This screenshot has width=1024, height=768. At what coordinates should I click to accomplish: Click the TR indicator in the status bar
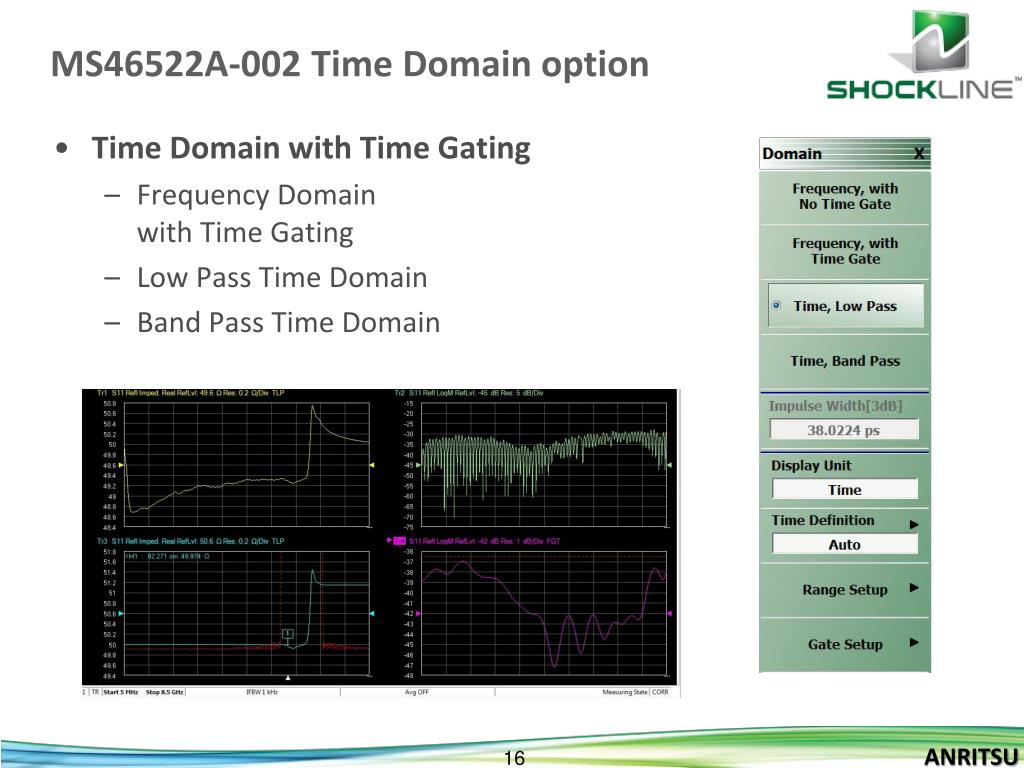coord(95,692)
